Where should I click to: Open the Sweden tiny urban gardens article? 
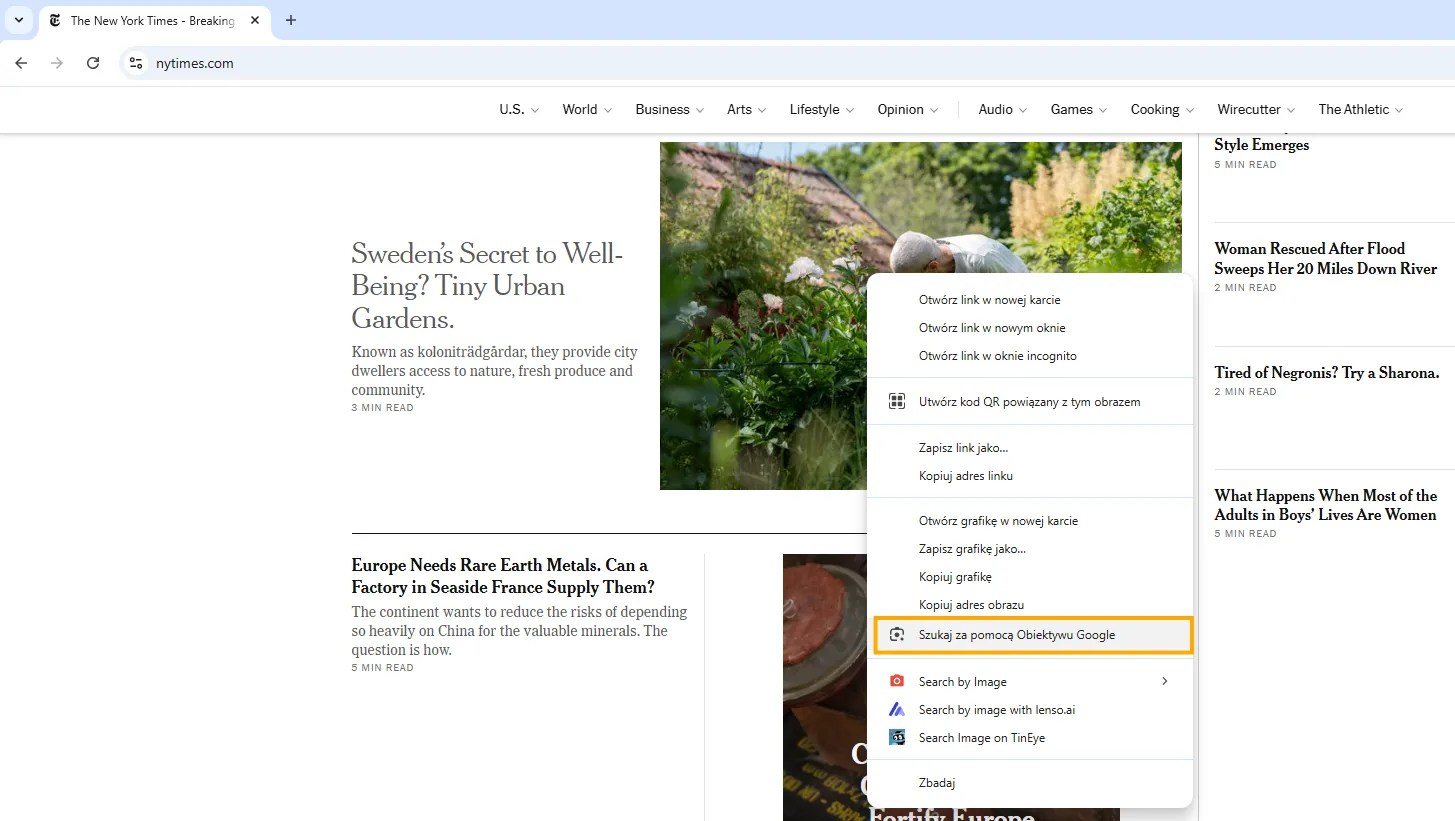[487, 286]
